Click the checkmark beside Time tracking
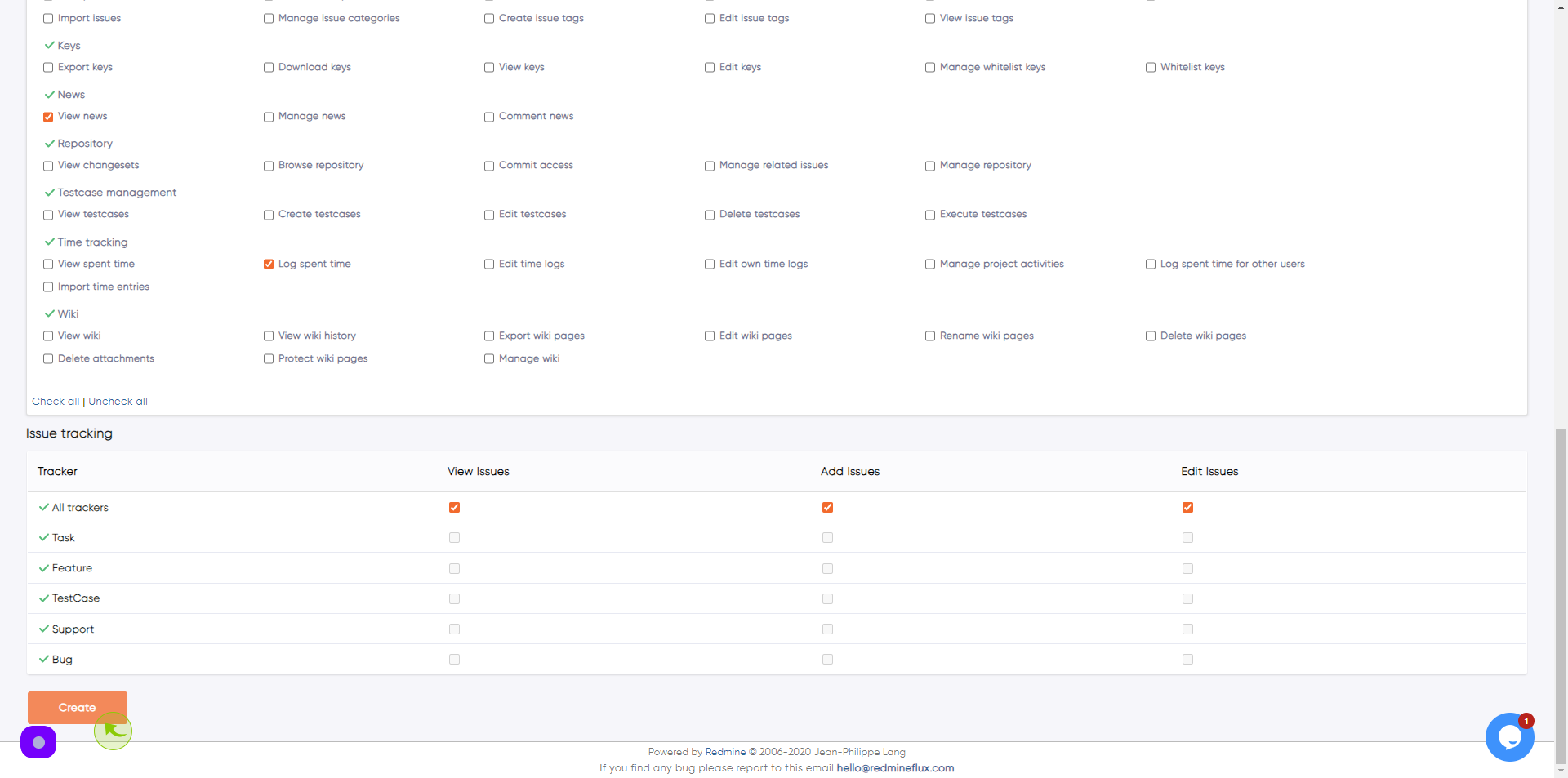 pyautogui.click(x=49, y=242)
